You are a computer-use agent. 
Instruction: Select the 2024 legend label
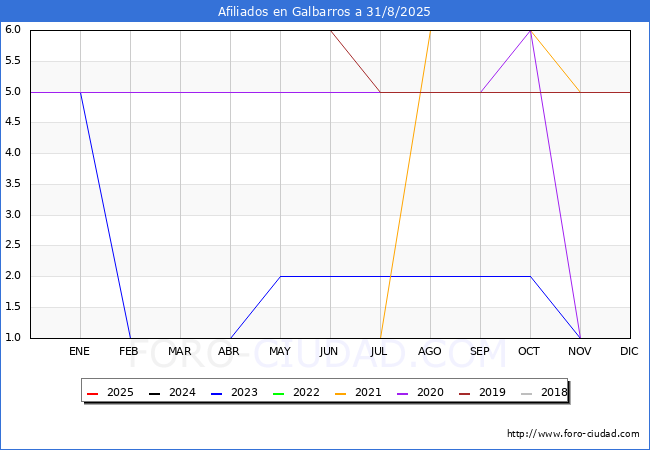182,392
